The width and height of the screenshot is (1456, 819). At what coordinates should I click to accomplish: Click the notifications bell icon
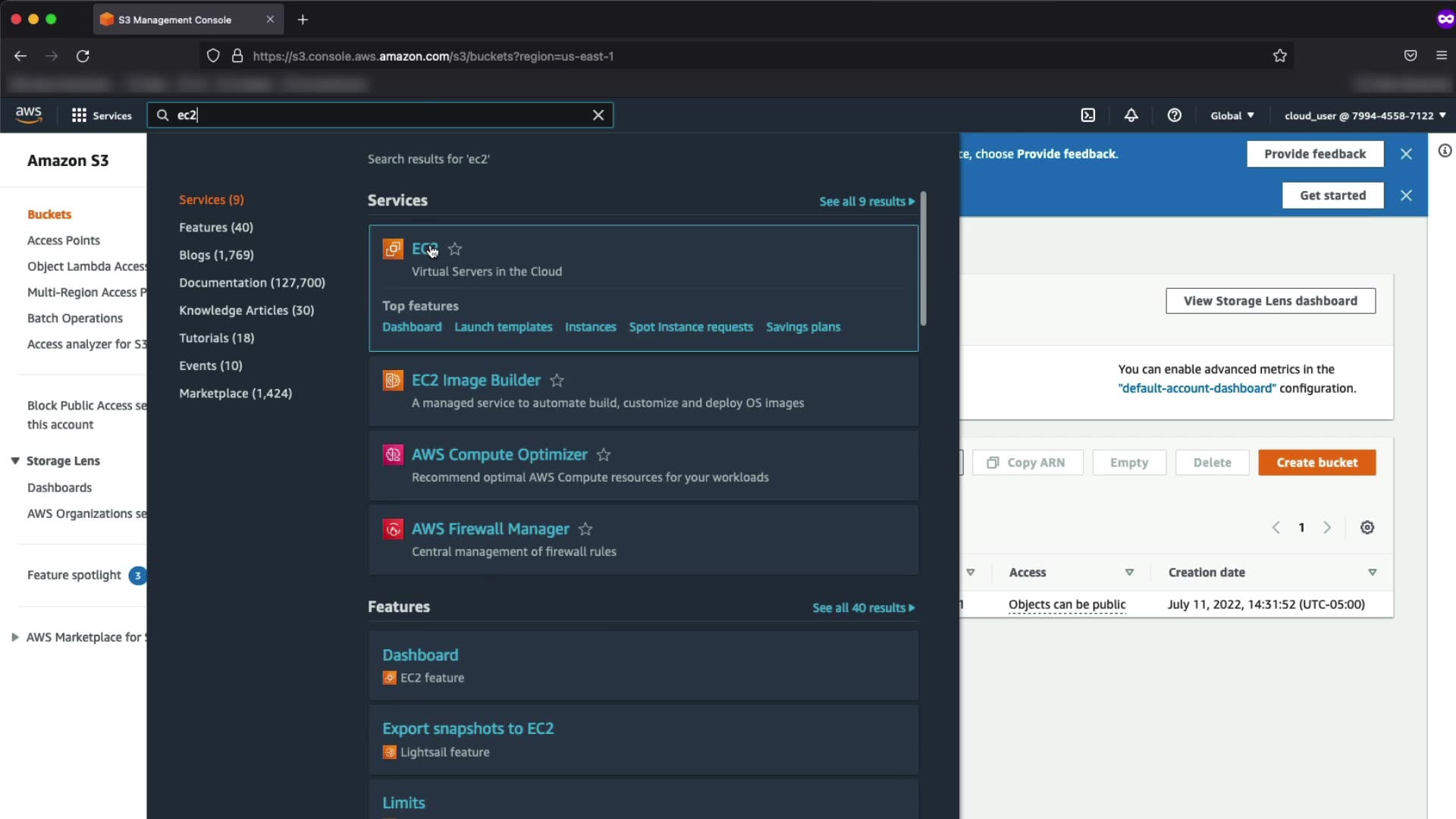(1131, 115)
